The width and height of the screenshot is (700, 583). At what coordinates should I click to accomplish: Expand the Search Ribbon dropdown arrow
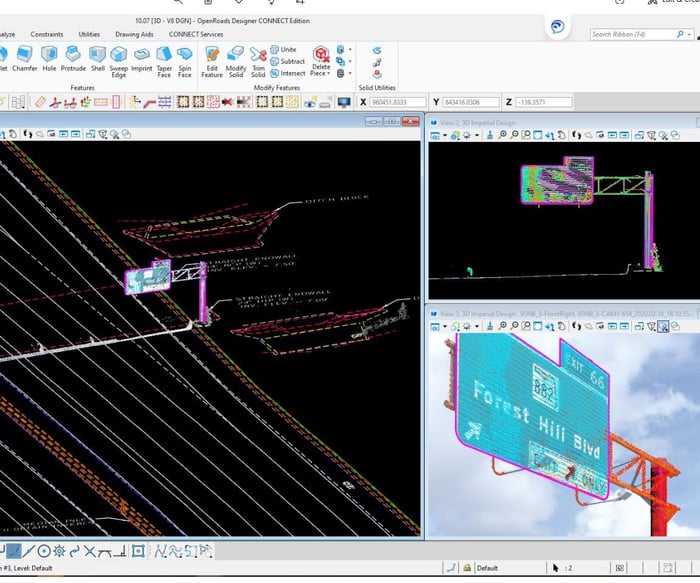[690, 34]
